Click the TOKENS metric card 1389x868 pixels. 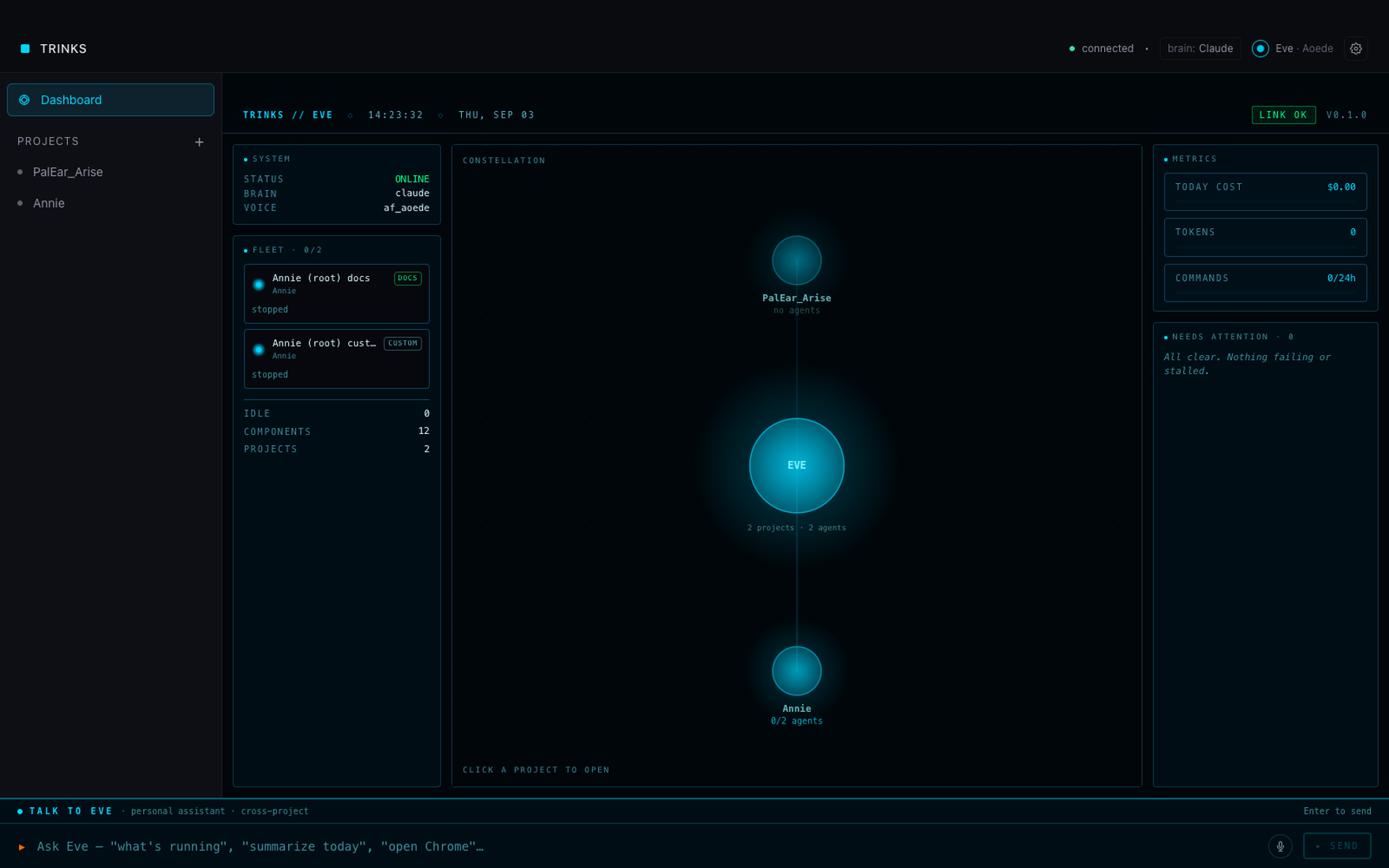(1265, 237)
